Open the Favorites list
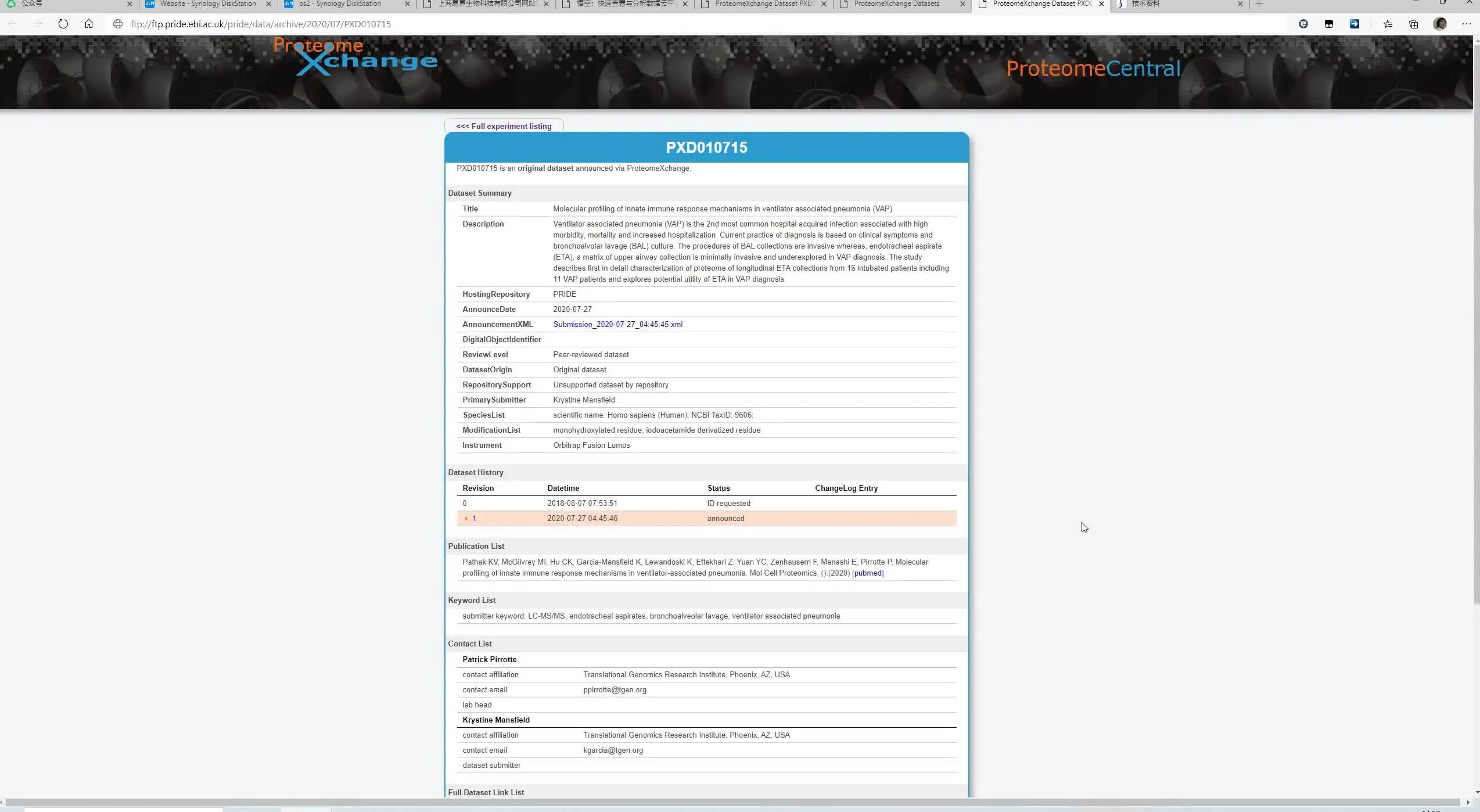 (x=1388, y=24)
